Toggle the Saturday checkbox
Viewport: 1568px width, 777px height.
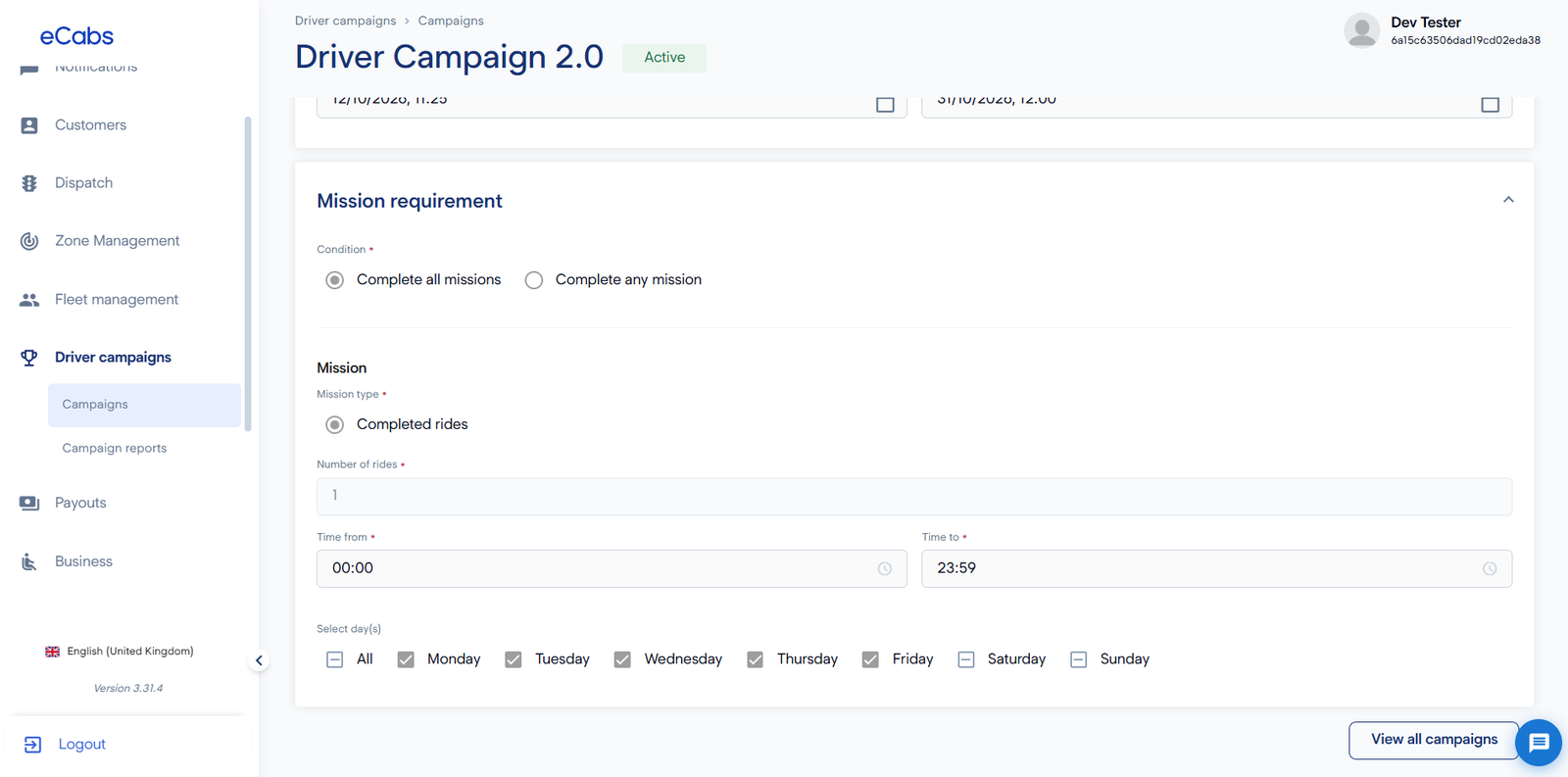pos(966,660)
